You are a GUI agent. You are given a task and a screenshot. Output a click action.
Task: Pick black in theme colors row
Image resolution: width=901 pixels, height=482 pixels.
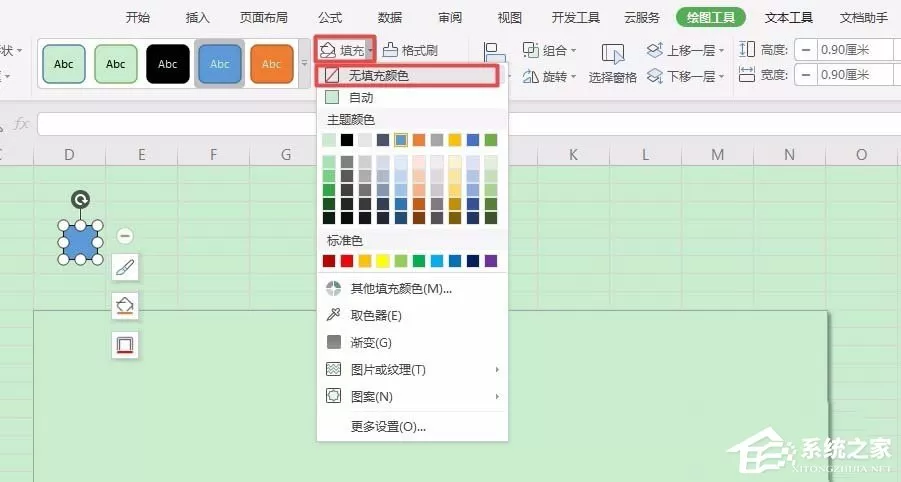(347, 140)
